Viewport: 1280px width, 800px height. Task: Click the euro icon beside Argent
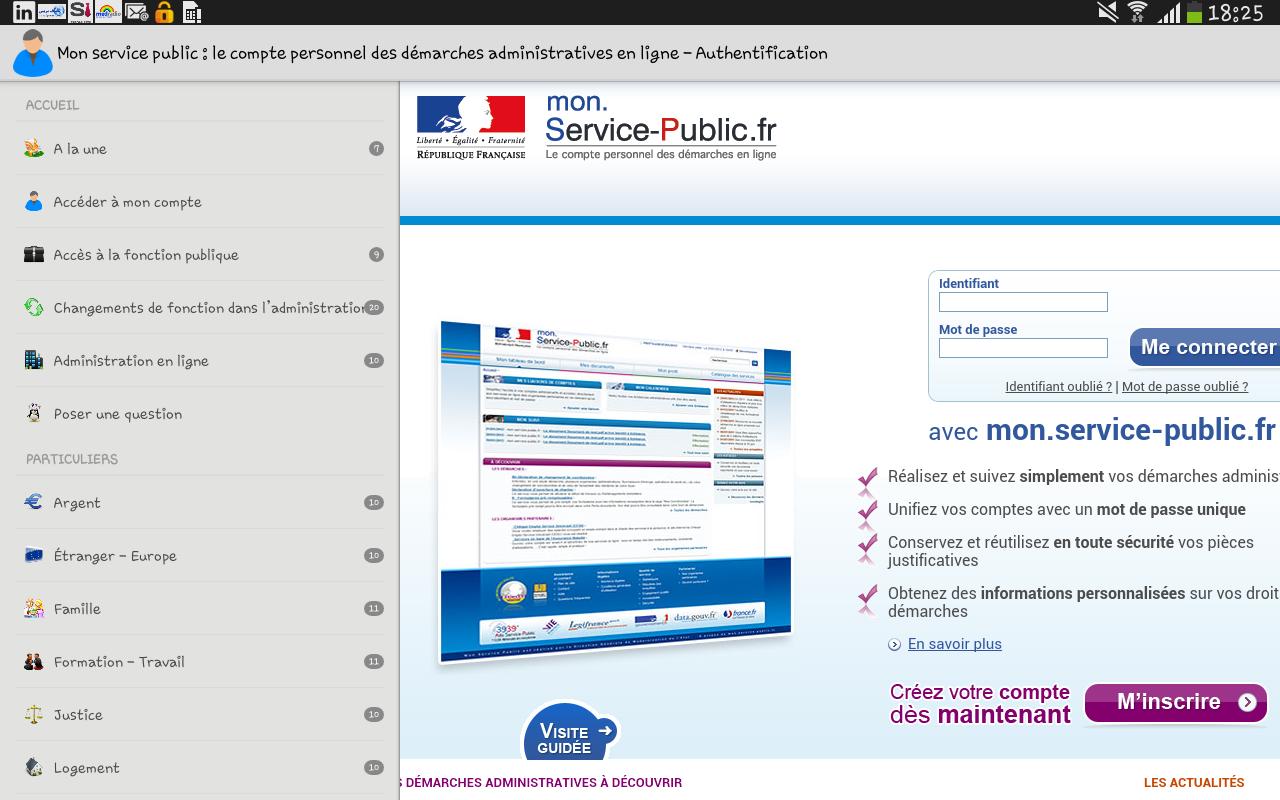(x=33, y=502)
